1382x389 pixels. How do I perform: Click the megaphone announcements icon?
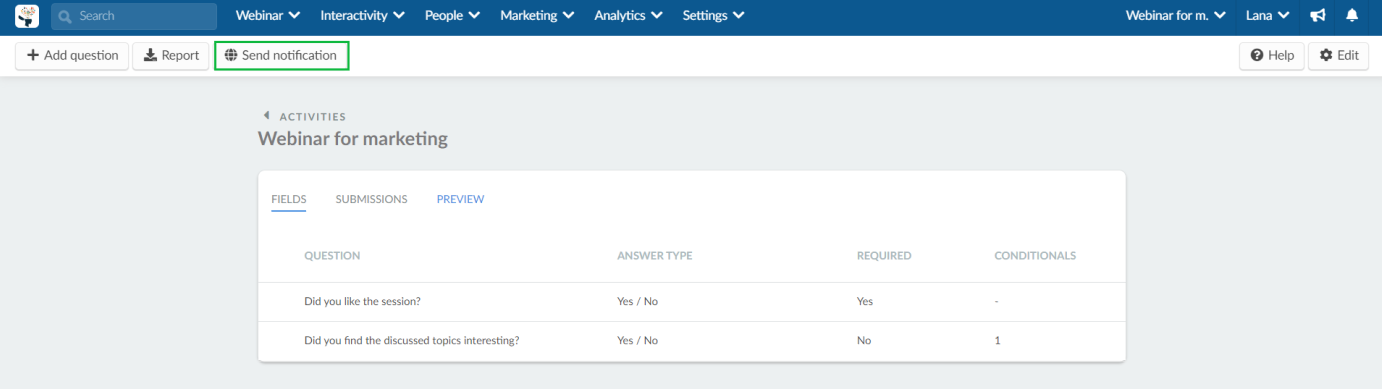point(1318,16)
